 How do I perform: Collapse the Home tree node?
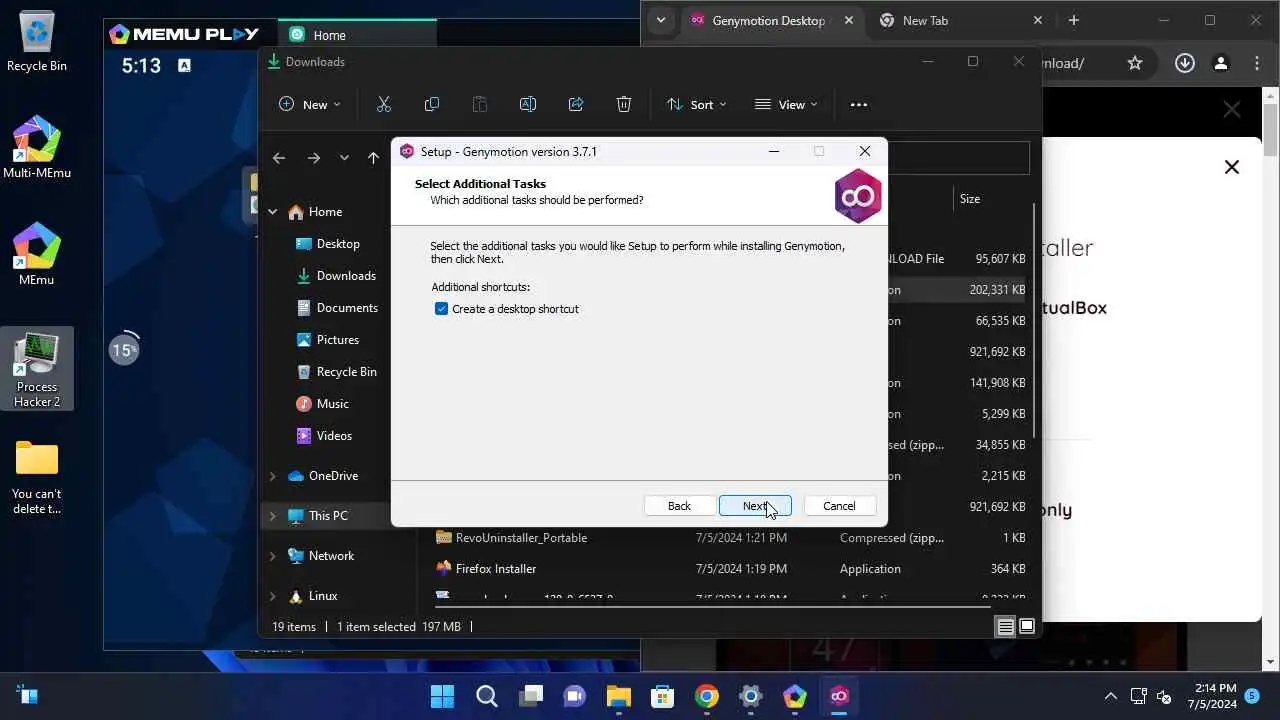[x=272, y=212]
